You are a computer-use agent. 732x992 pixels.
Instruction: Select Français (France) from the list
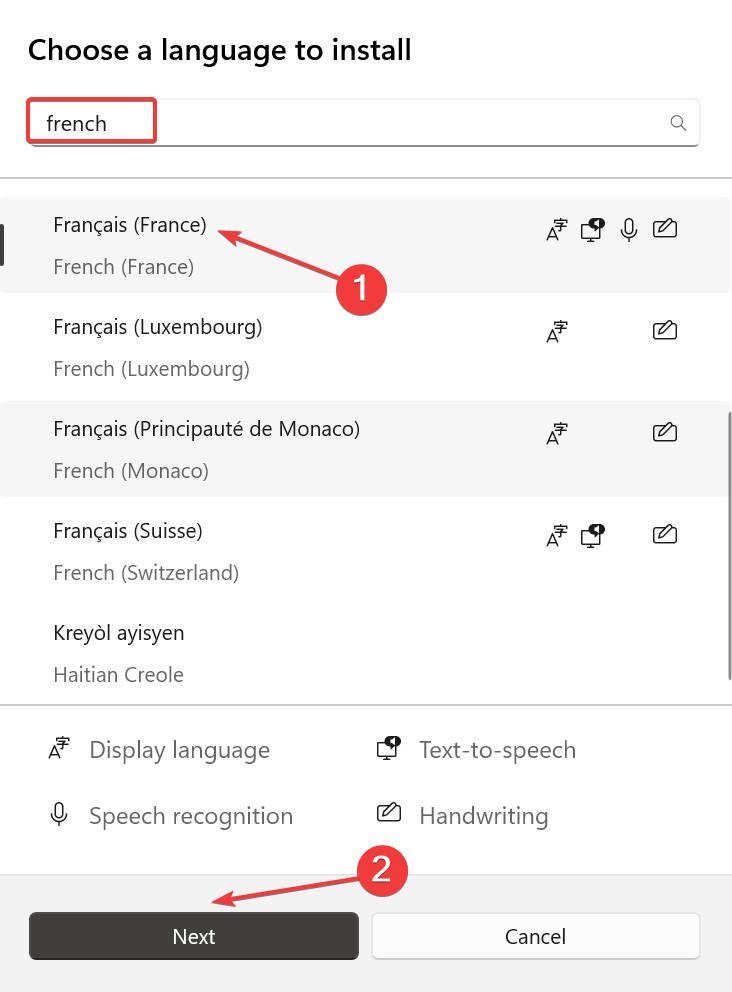tap(130, 225)
